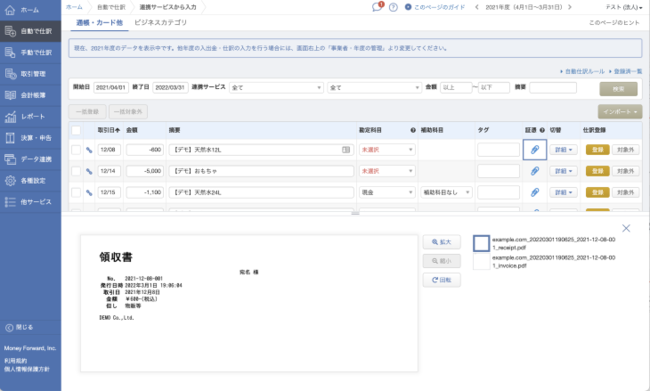This screenshot has width=650, height=391.
Task: Open the chat notification bubble icon
Action: 377,7
